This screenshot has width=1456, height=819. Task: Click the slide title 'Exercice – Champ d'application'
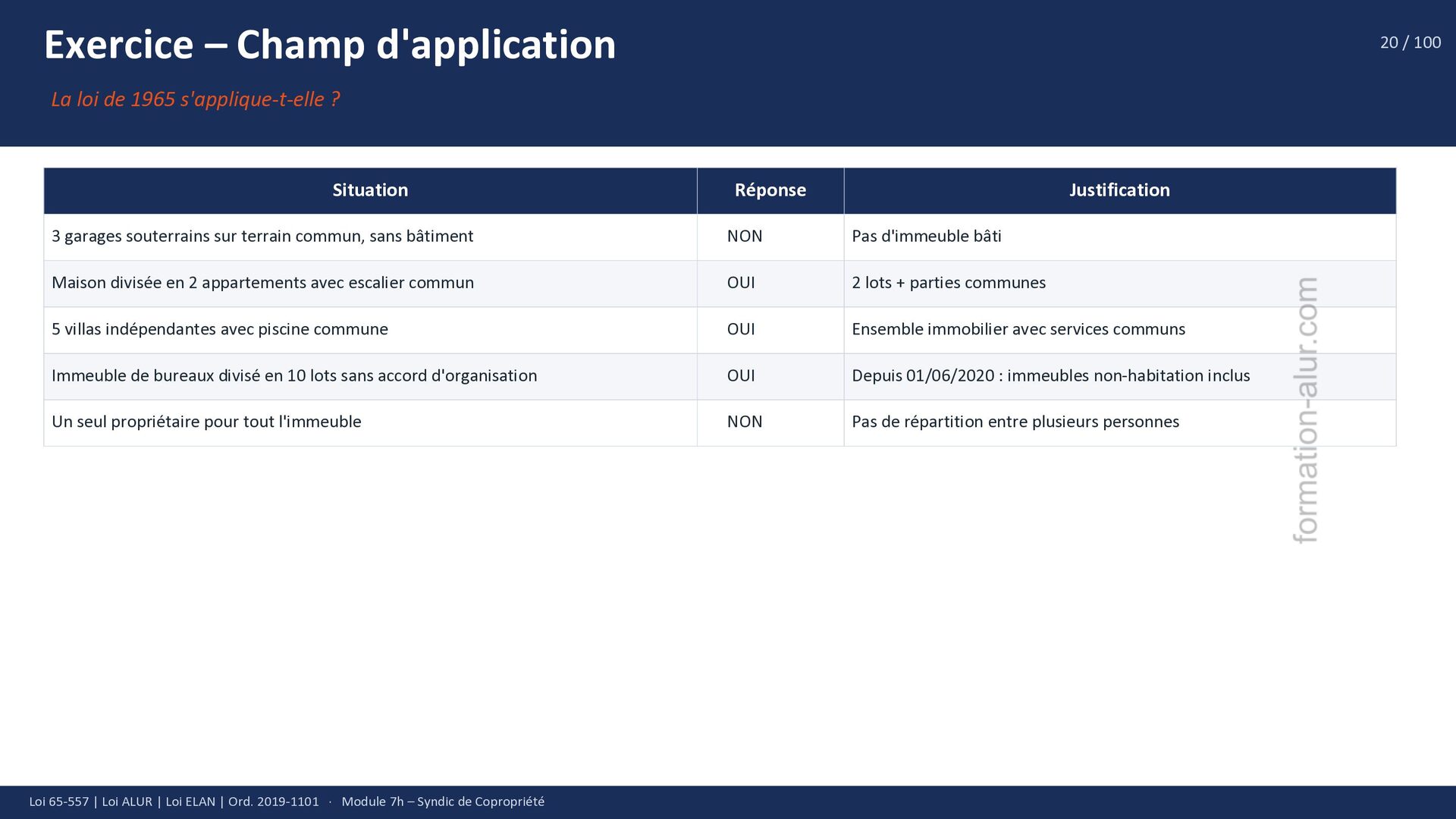330,45
